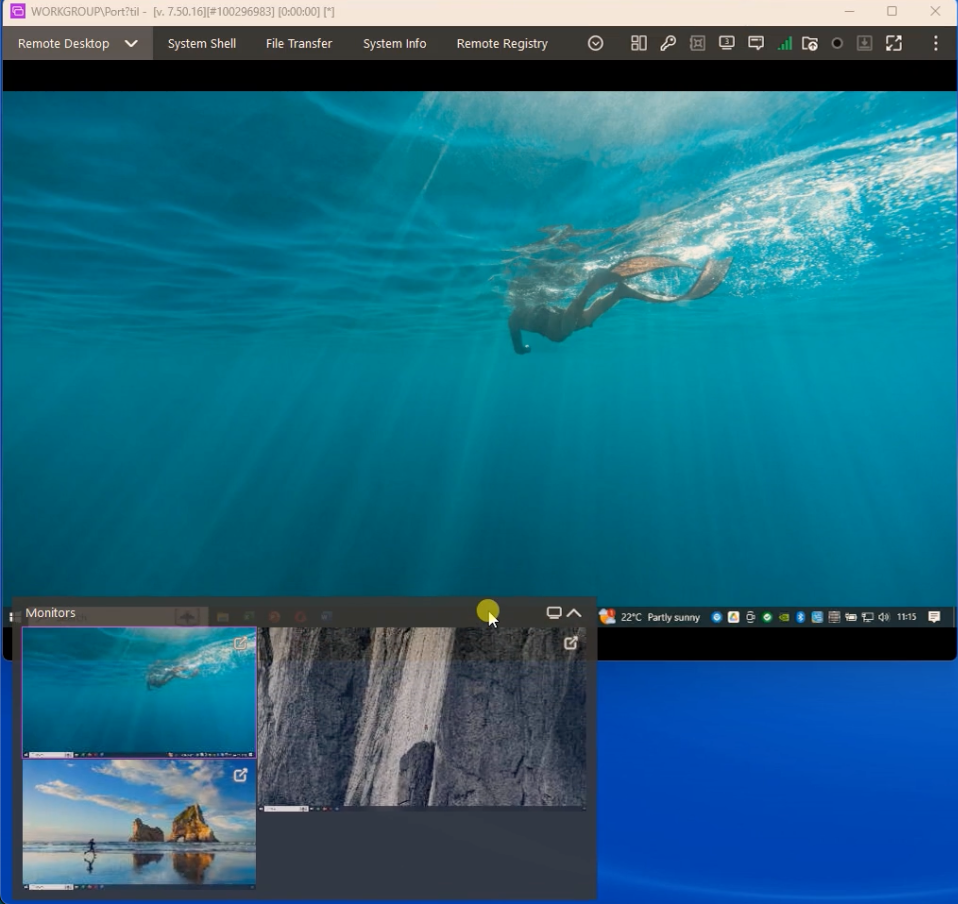The height and width of the screenshot is (904, 958).
Task: Click the numbered monitor selection icon
Action: click(x=727, y=44)
